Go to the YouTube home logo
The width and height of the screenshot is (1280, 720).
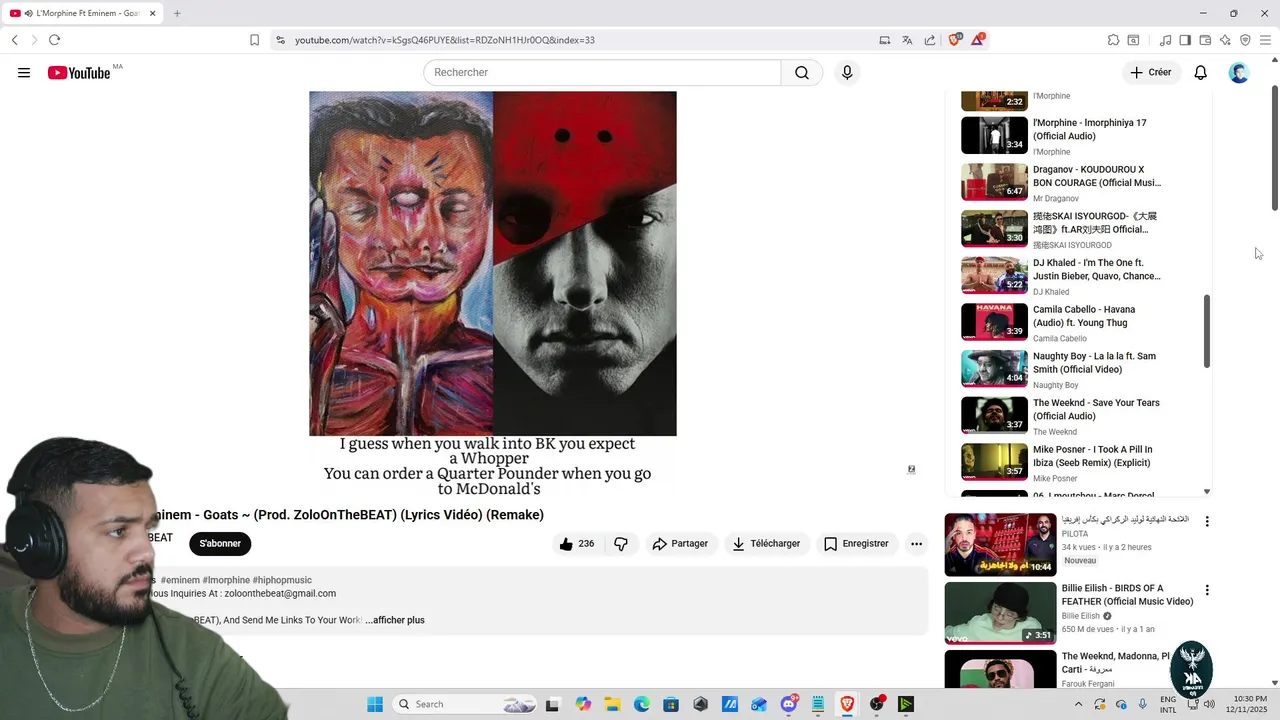79,73
